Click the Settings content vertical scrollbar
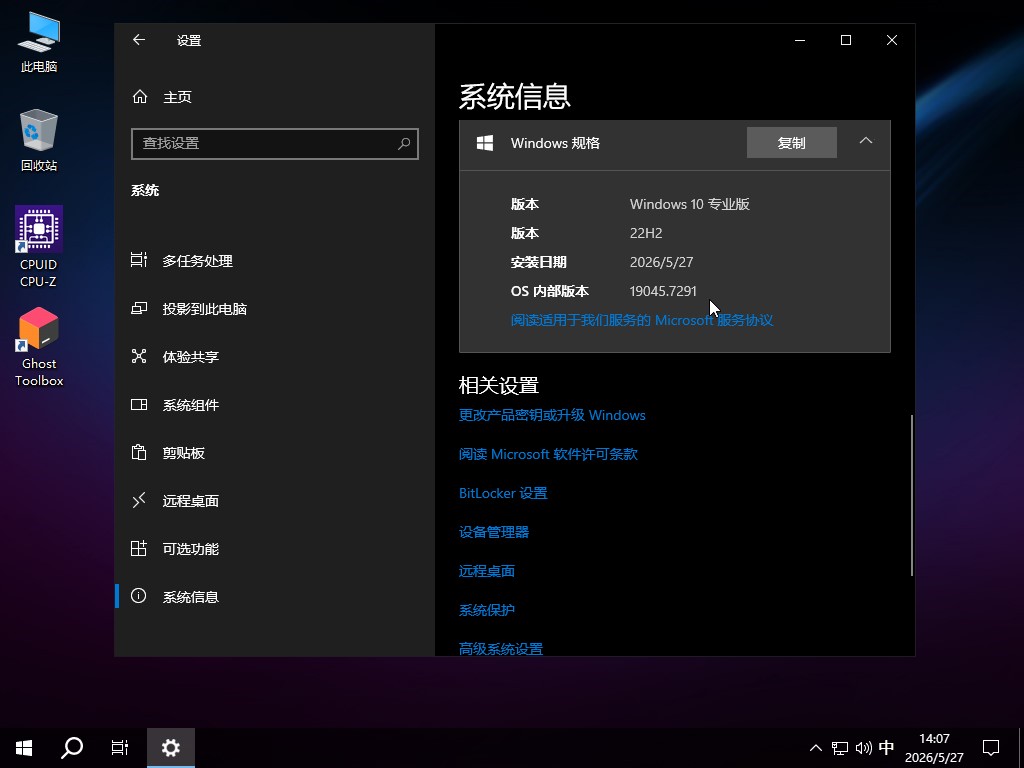 tap(912, 495)
